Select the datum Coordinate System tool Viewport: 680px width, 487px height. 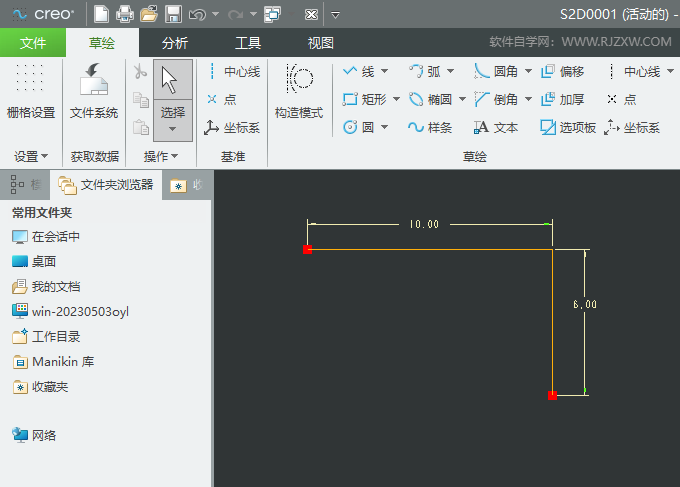tap(232, 127)
